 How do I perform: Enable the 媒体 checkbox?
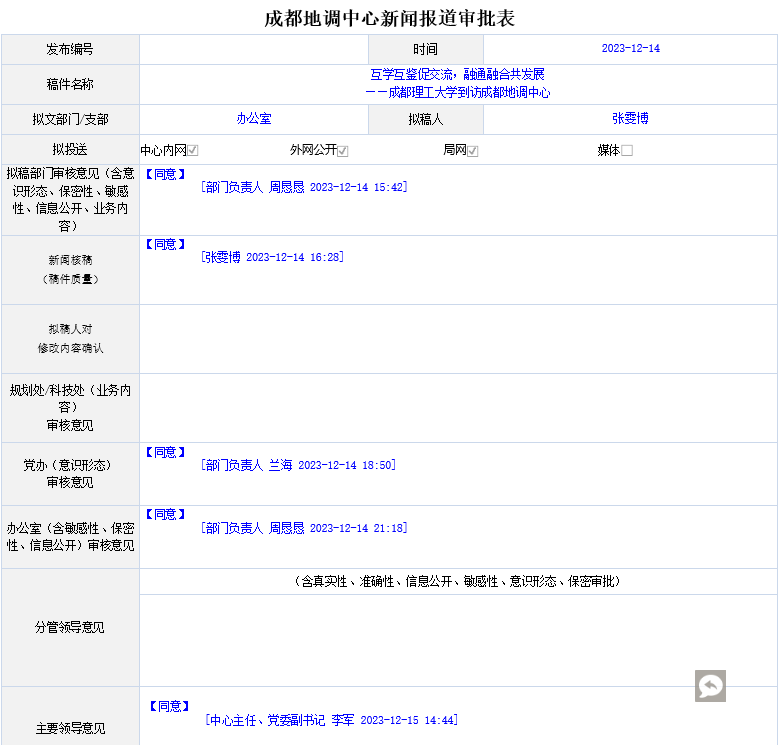pyautogui.click(x=627, y=151)
